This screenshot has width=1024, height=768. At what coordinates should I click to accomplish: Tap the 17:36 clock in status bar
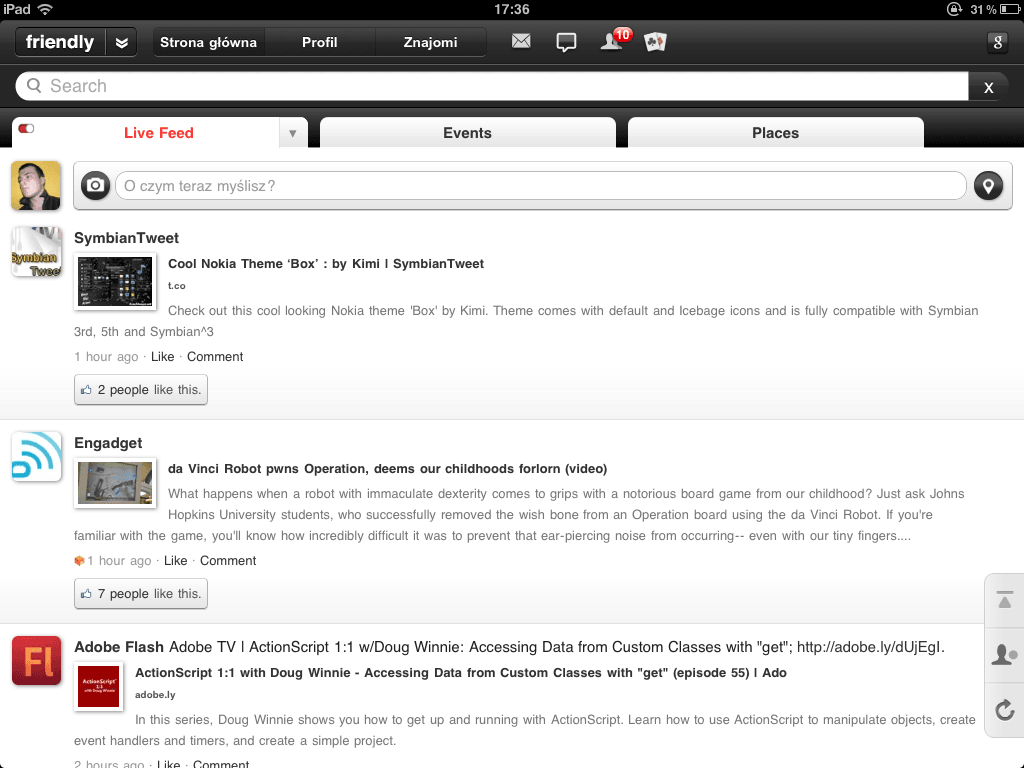(512, 9)
